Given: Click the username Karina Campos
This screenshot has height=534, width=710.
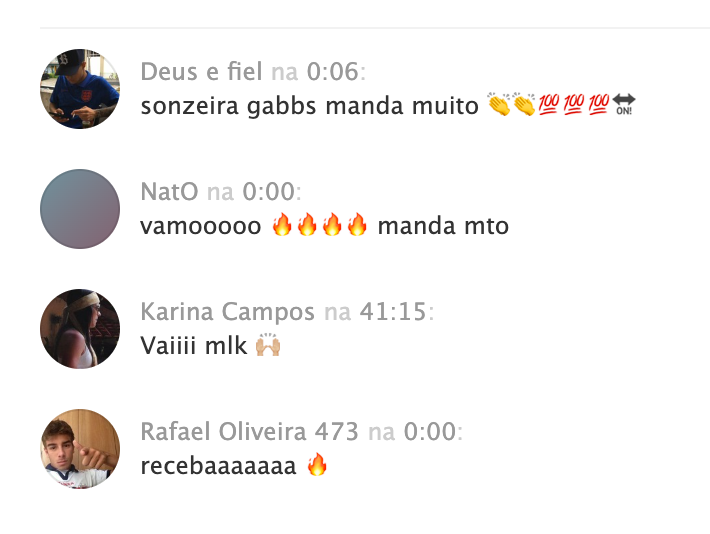Looking at the screenshot, I should pos(227,312).
